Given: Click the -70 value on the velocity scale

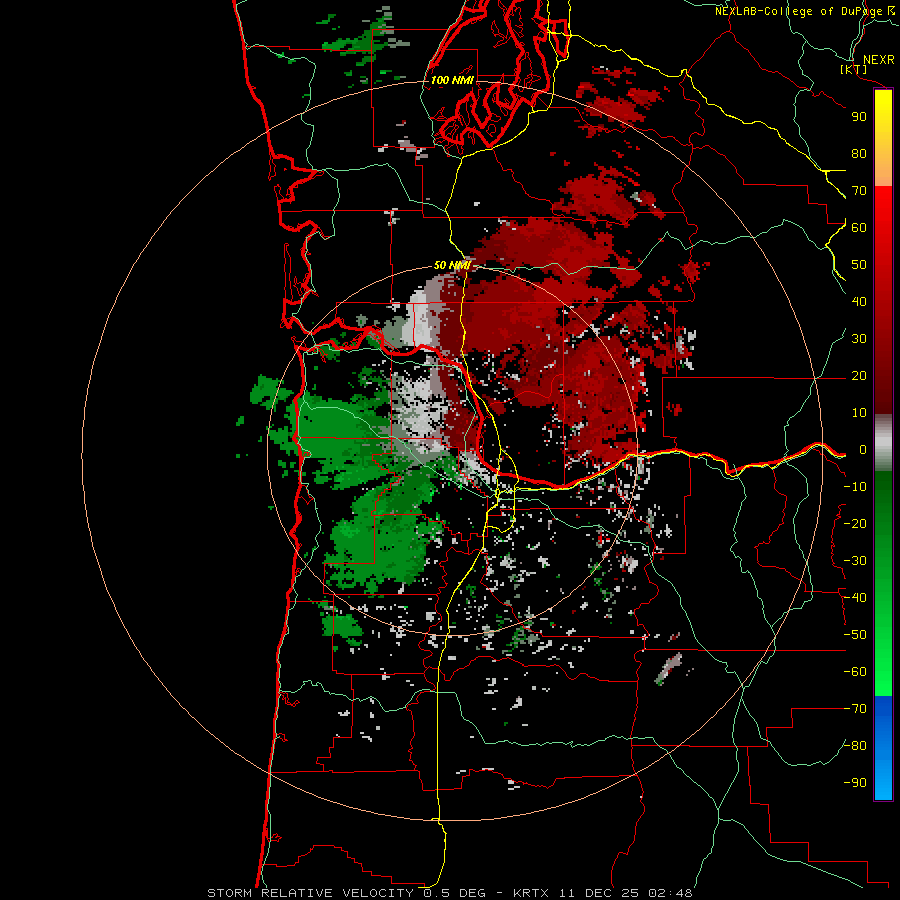Looking at the screenshot, I should pyautogui.click(x=855, y=709).
